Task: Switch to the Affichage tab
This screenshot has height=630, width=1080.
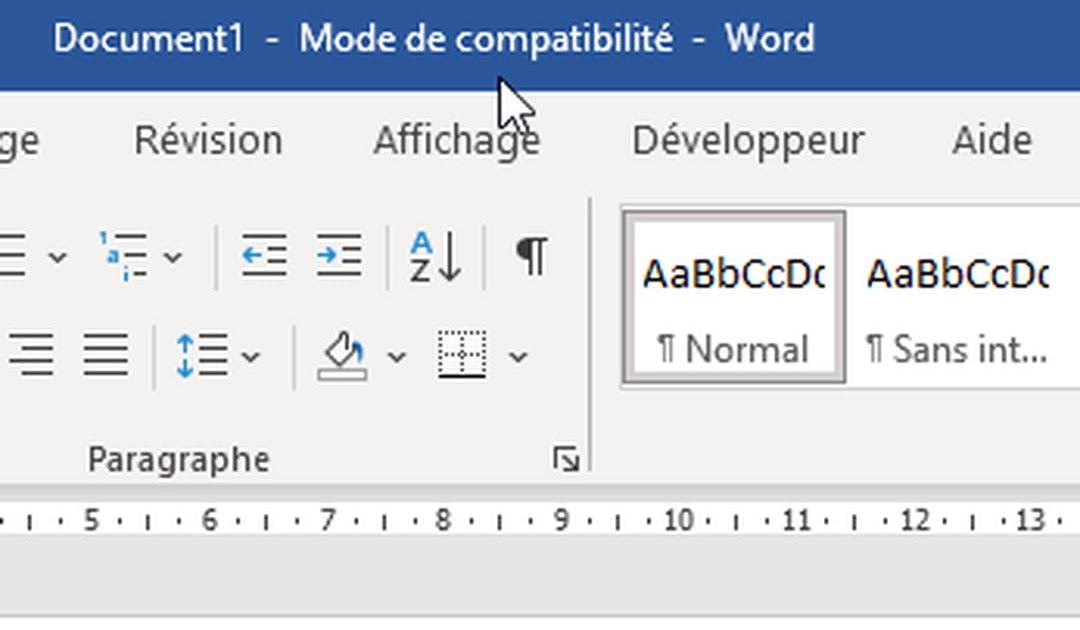Action: (457, 140)
